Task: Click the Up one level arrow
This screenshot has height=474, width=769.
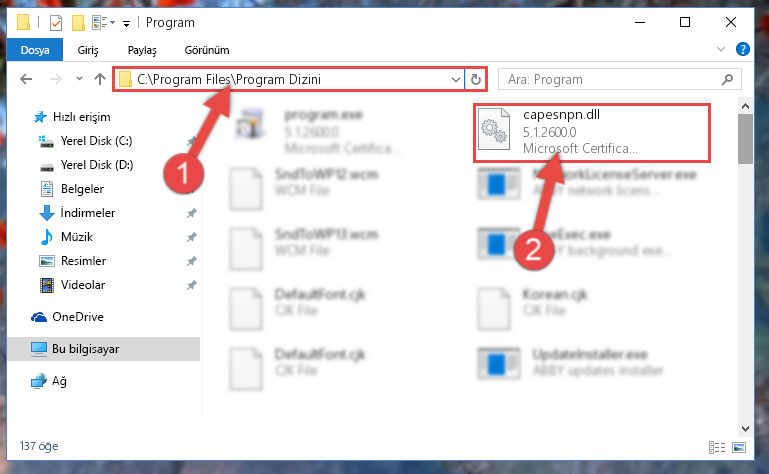Action: 100,79
